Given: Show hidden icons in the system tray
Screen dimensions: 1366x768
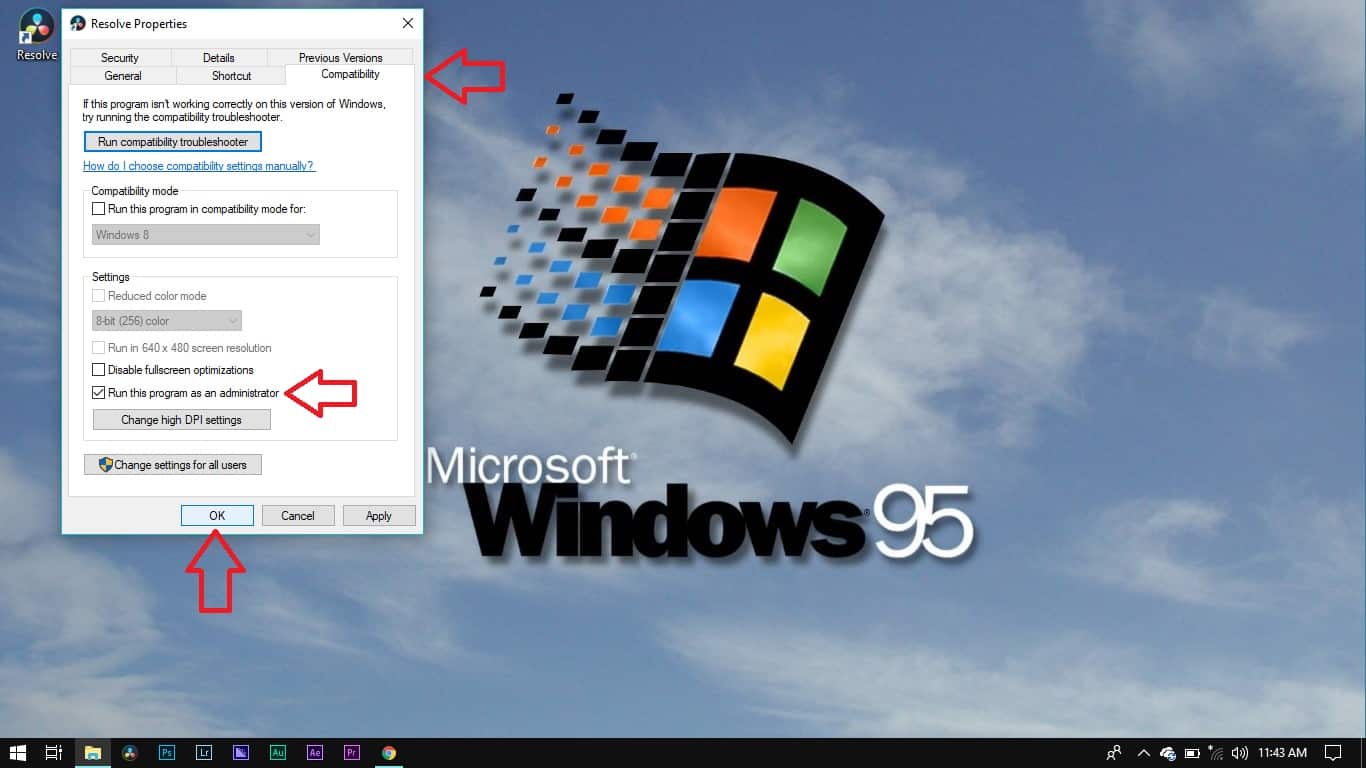Looking at the screenshot, I should (1143, 753).
